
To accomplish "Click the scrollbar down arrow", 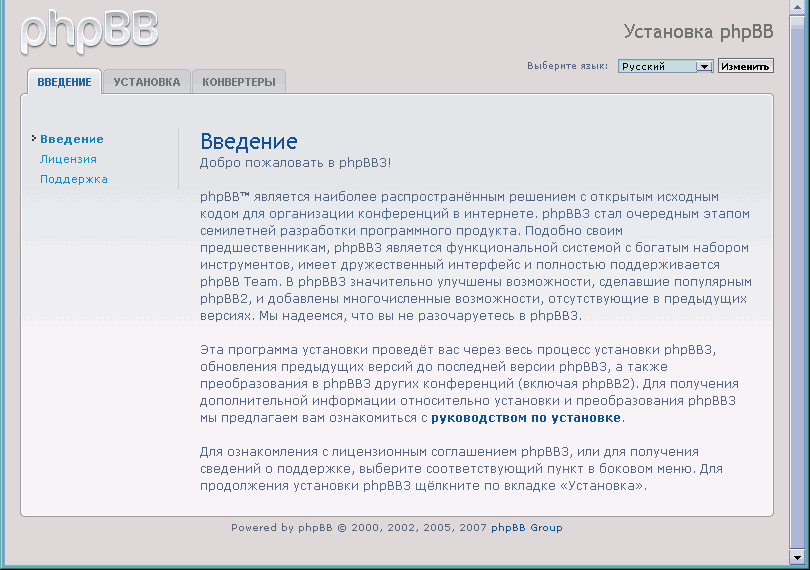I will click(798, 556).
